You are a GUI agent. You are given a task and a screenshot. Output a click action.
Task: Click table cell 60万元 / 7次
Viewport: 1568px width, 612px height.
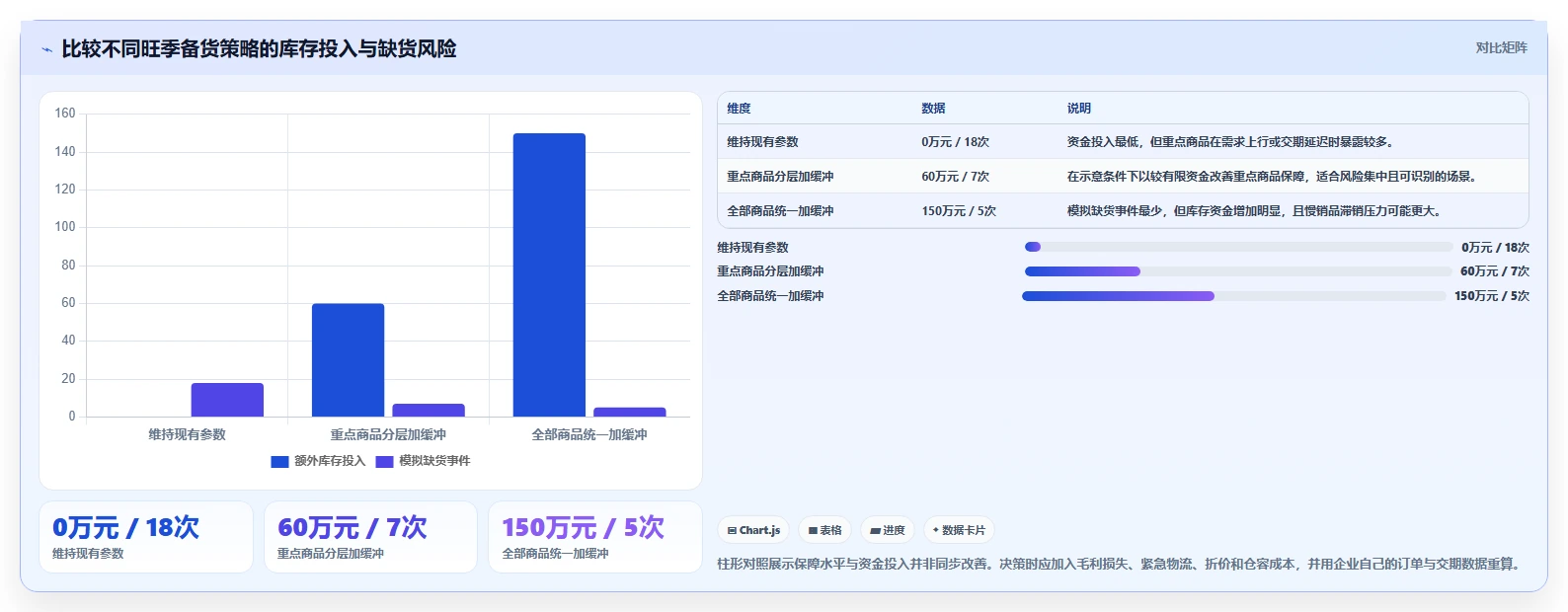955,177
